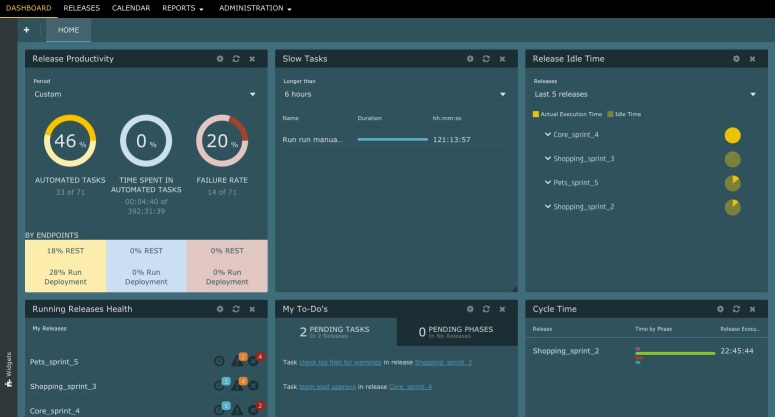Open the Longer than 6 hours dropdown
Image resolution: width=775 pixels, height=417 pixels.
coord(395,94)
